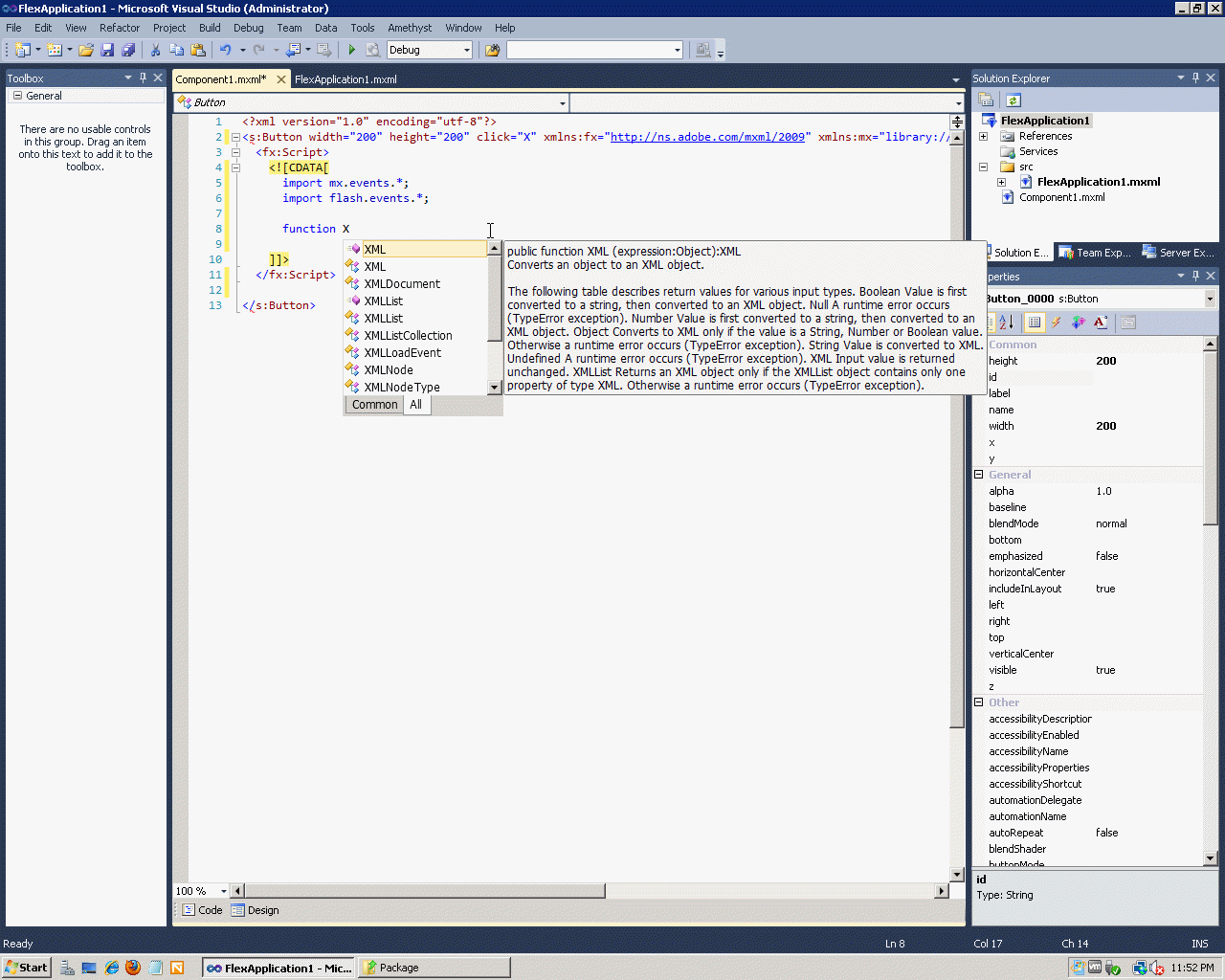This screenshot has width=1225, height=980.
Task: Cut selection using the scissors icon
Action: pos(155,50)
